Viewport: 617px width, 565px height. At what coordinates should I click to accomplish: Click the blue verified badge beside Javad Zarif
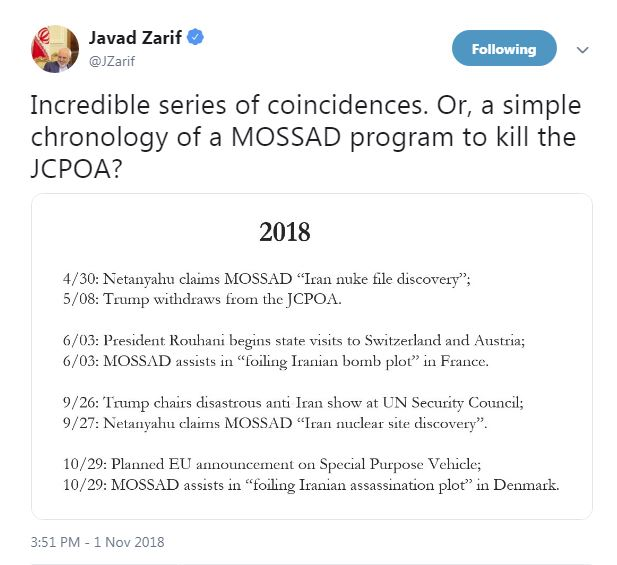(198, 39)
